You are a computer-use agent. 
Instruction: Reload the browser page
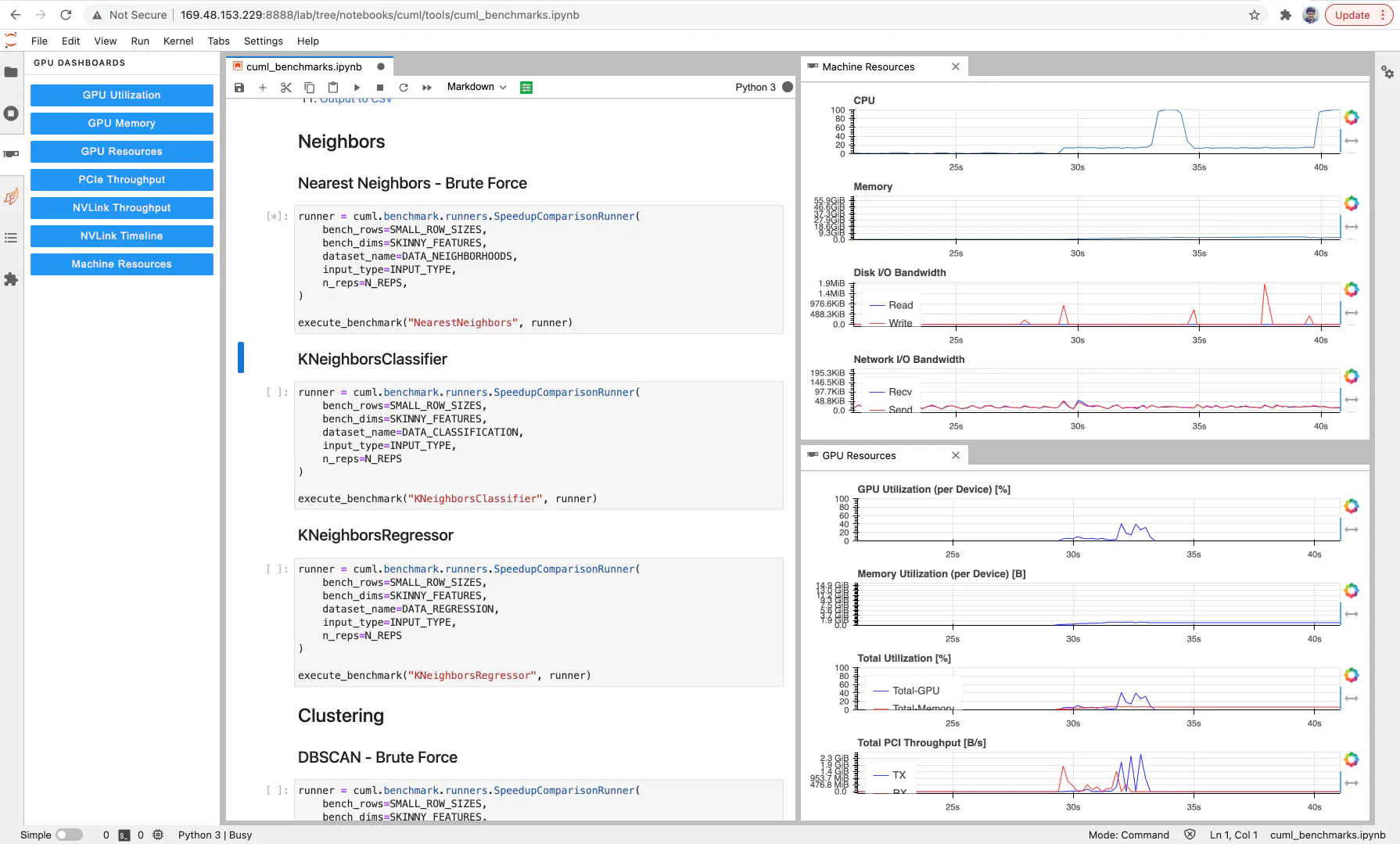[x=66, y=15]
